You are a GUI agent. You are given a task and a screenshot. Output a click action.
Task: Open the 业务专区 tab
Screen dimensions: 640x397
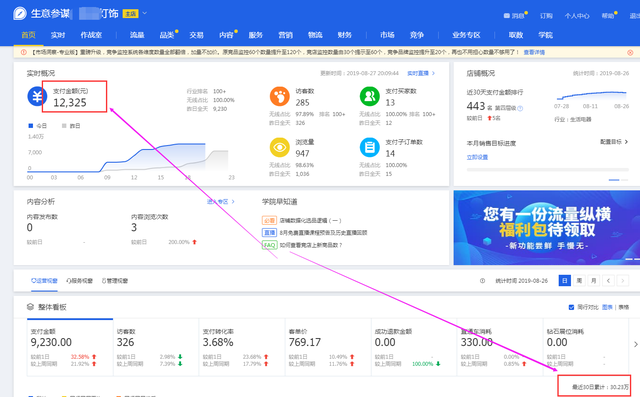tap(466, 35)
